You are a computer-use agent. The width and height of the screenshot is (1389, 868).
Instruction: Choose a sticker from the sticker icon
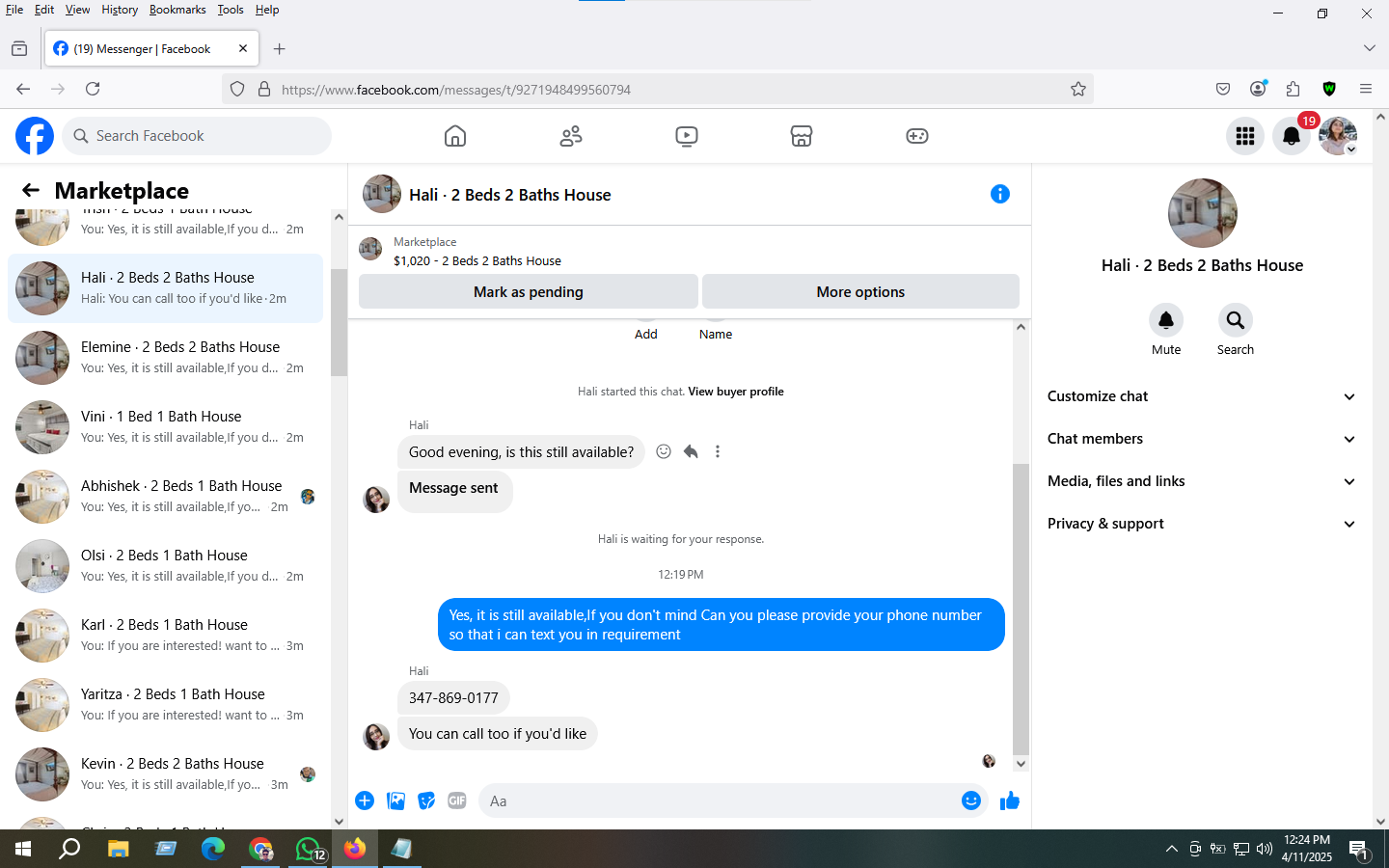[x=426, y=800]
